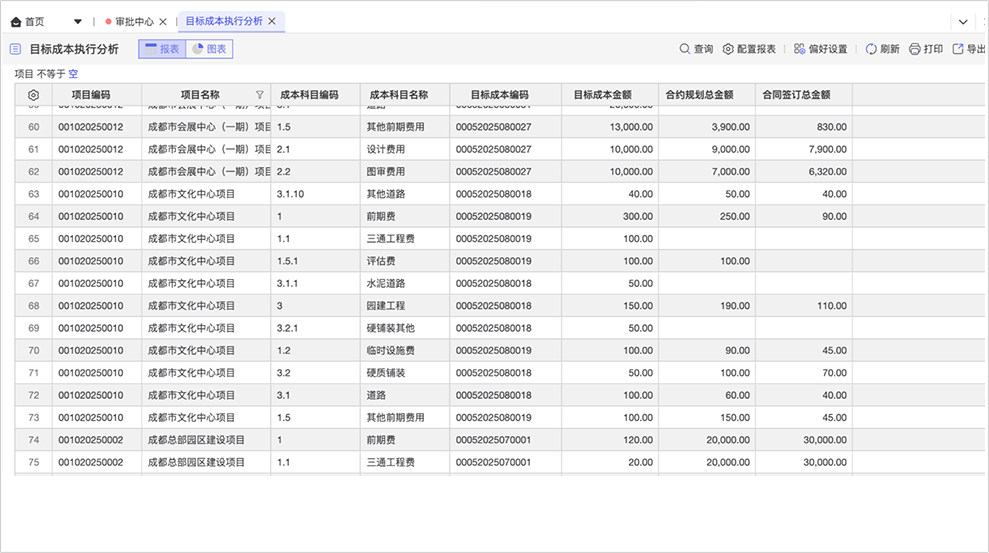Open the table column settings gear icon
Image resolution: width=989 pixels, height=553 pixels.
[33, 95]
